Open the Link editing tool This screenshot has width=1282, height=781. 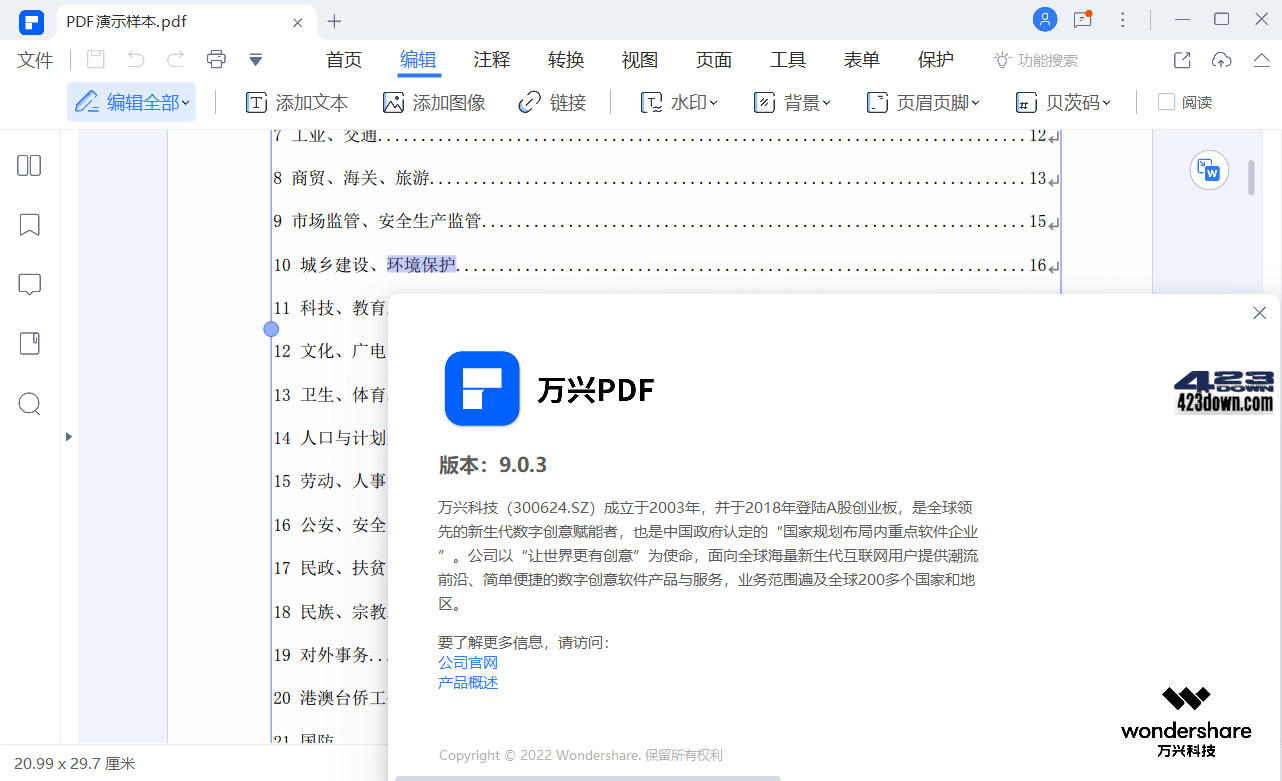coord(552,101)
